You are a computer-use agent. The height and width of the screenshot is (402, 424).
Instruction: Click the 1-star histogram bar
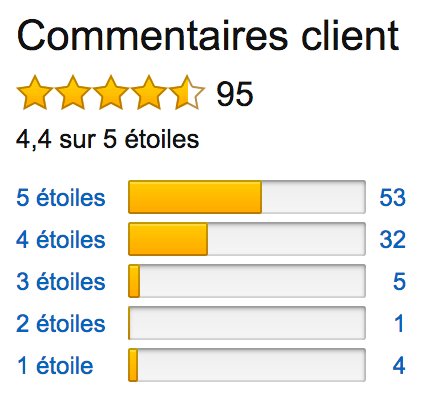pyautogui.click(x=247, y=365)
